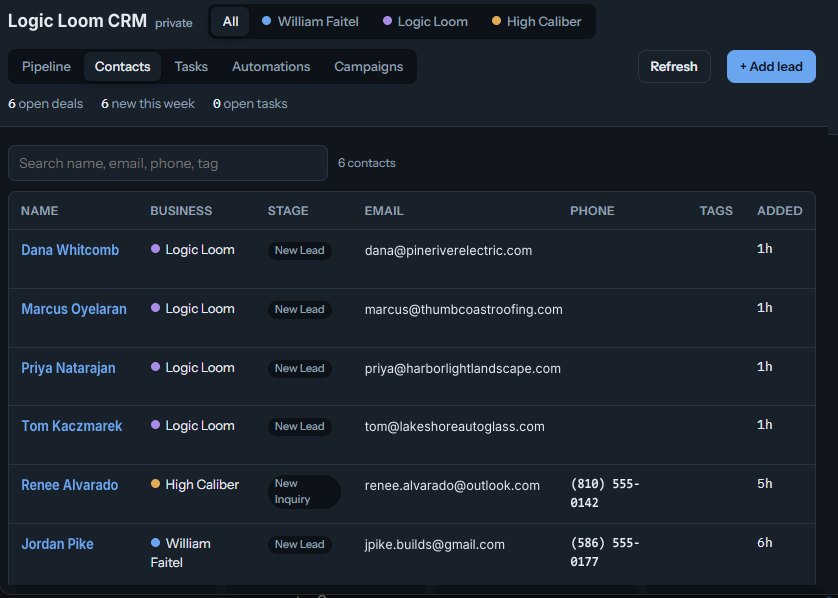
Task: Switch to the Campaigns tab
Action: coord(369,66)
